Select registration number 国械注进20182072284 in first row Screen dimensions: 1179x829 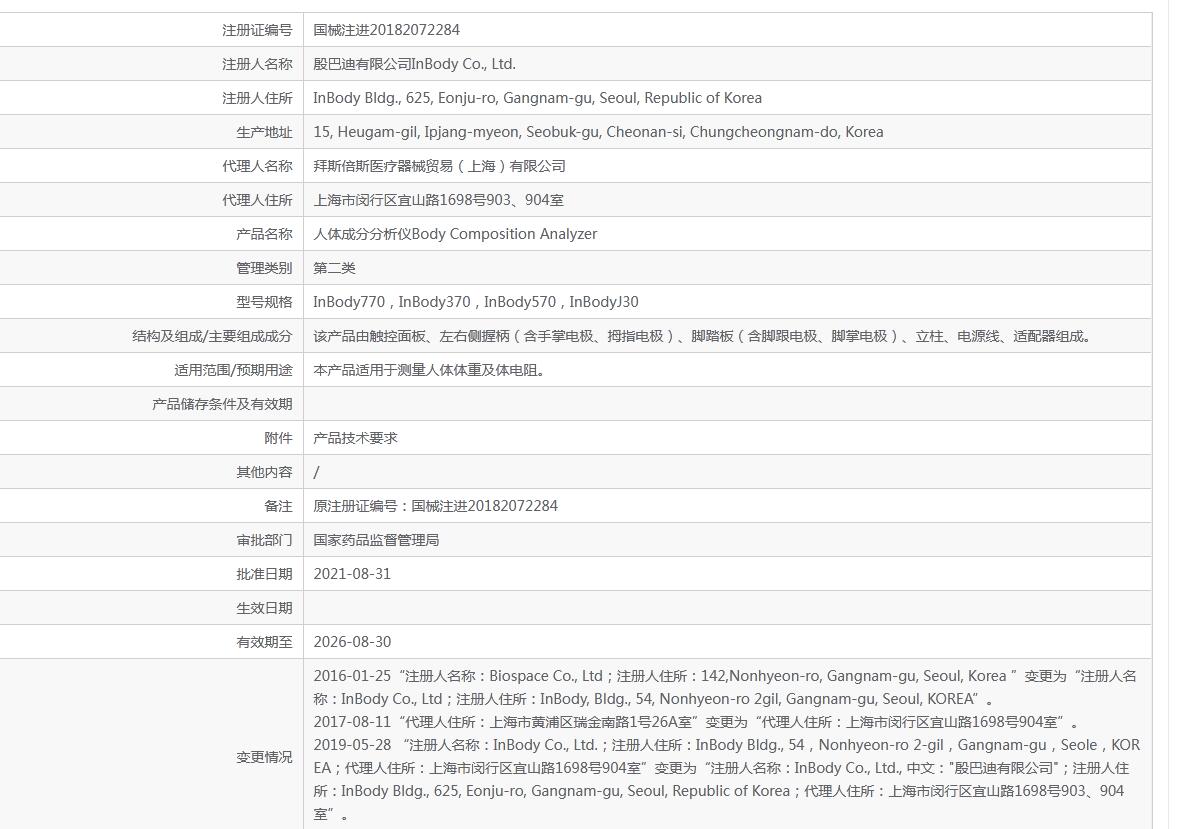(x=386, y=30)
